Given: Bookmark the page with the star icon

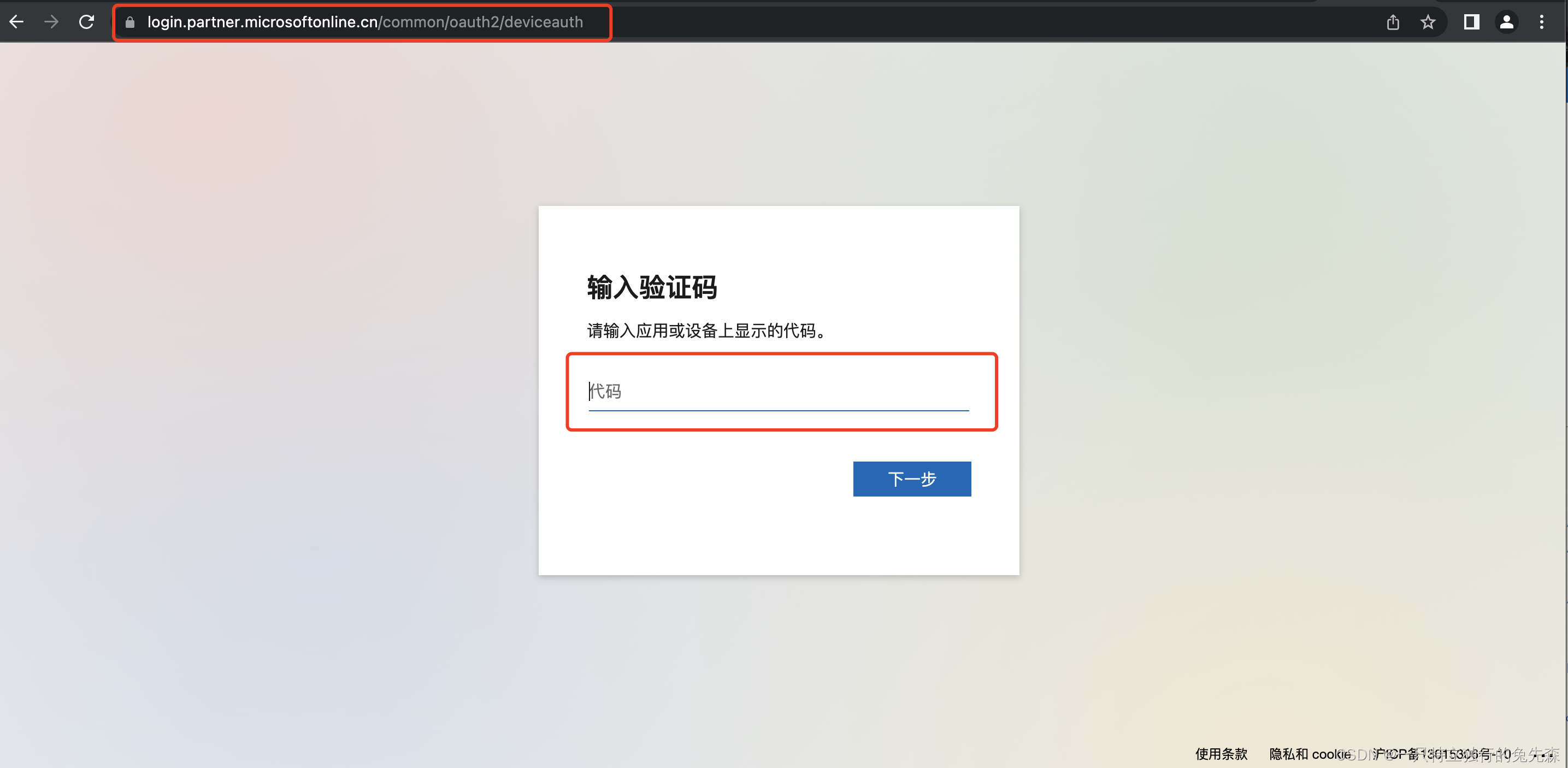Looking at the screenshot, I should click(1428, 22).
